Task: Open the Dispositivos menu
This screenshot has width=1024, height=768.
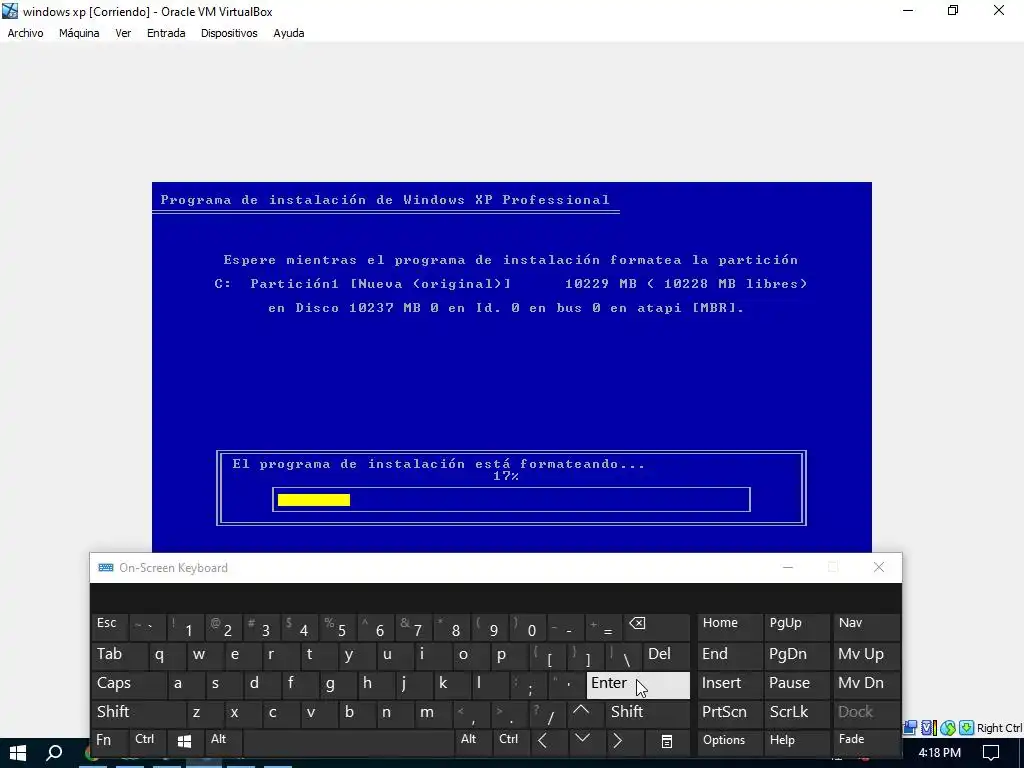Action: pos(229,33)
